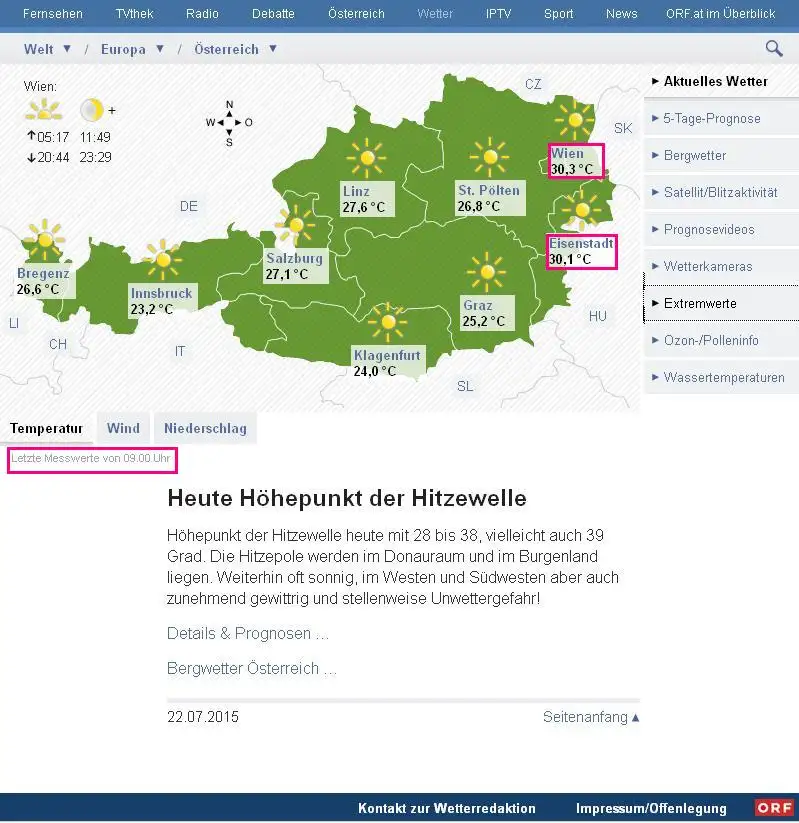
Task: Select the Niederschlag tab
Action: (x=205, y=428)
